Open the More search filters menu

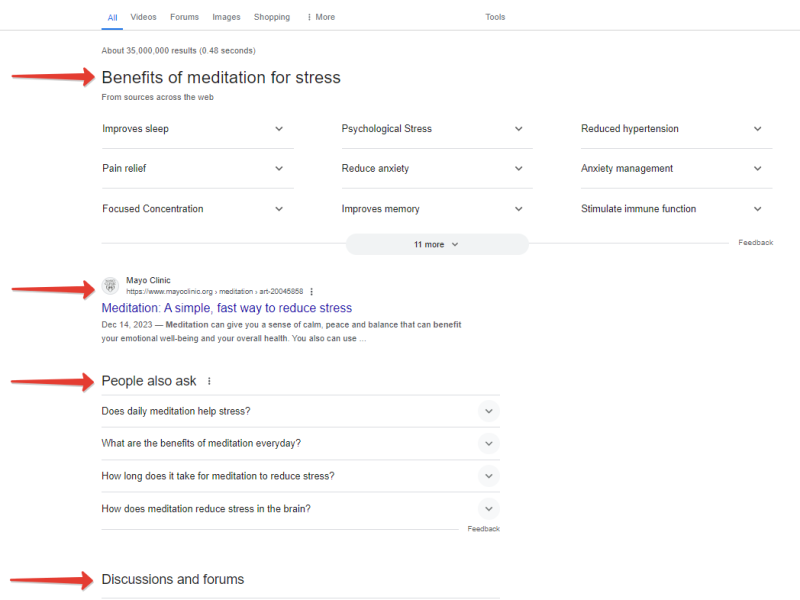click(321, 17)
